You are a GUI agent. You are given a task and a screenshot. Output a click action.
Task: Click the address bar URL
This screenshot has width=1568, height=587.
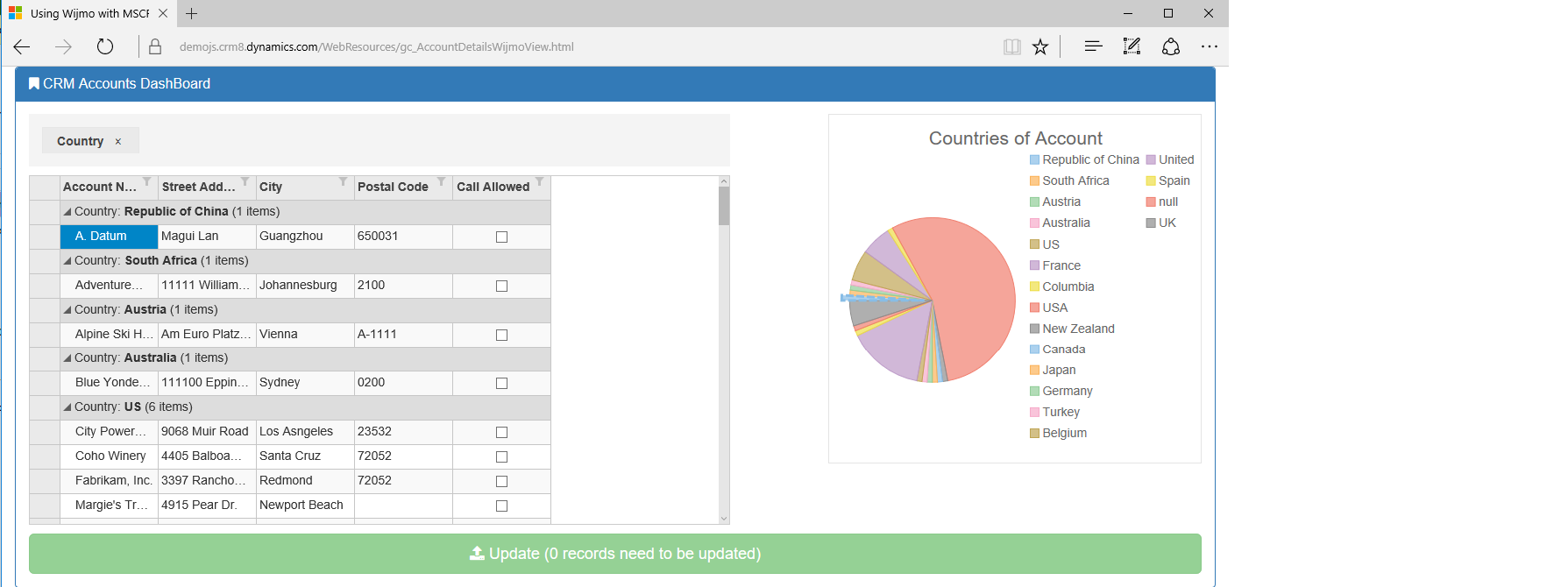[377, 47]
